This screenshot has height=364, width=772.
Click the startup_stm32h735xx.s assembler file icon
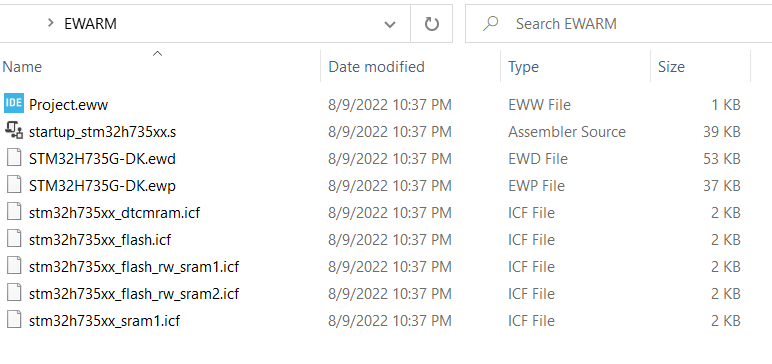point(14,131)
